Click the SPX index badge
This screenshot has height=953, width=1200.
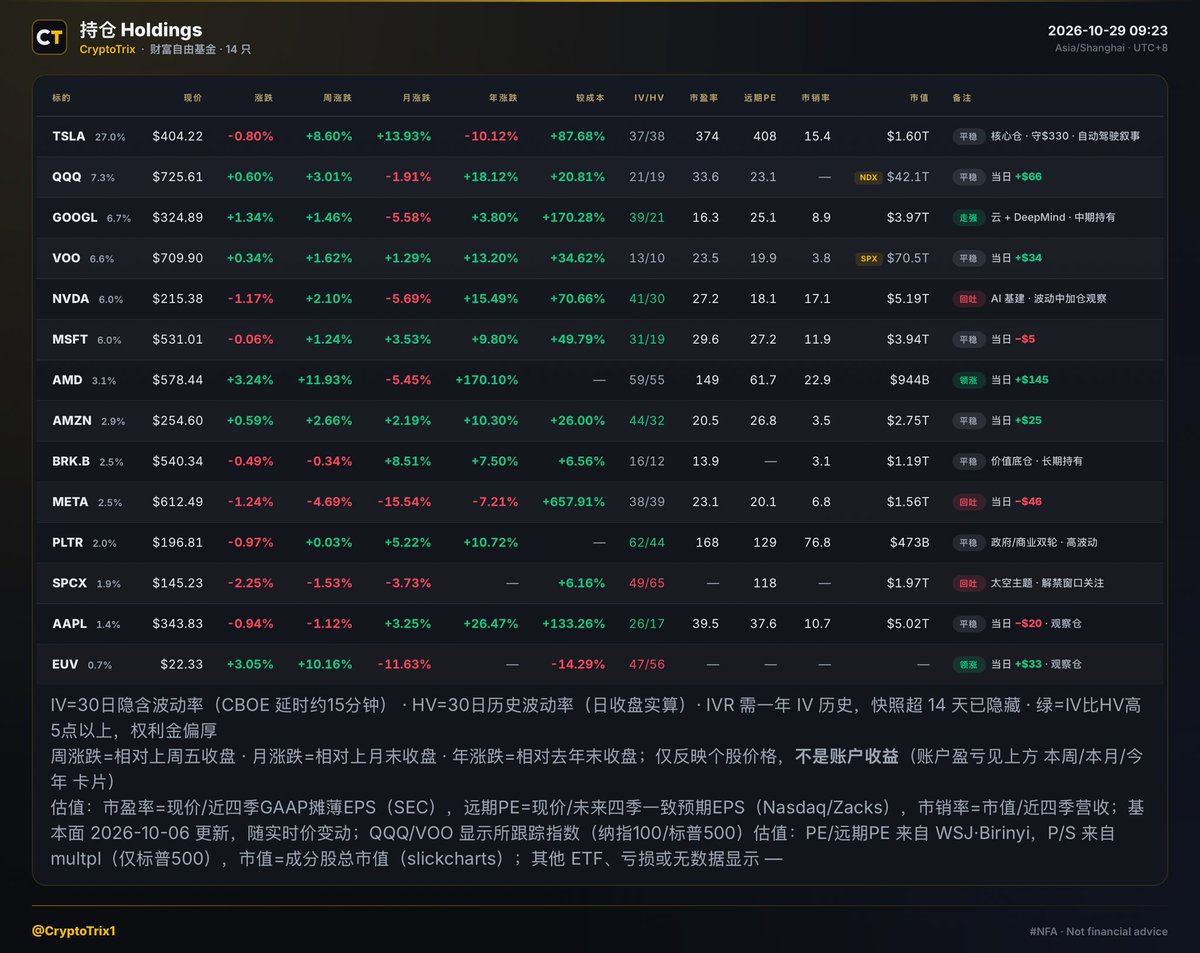pos(868,258)
